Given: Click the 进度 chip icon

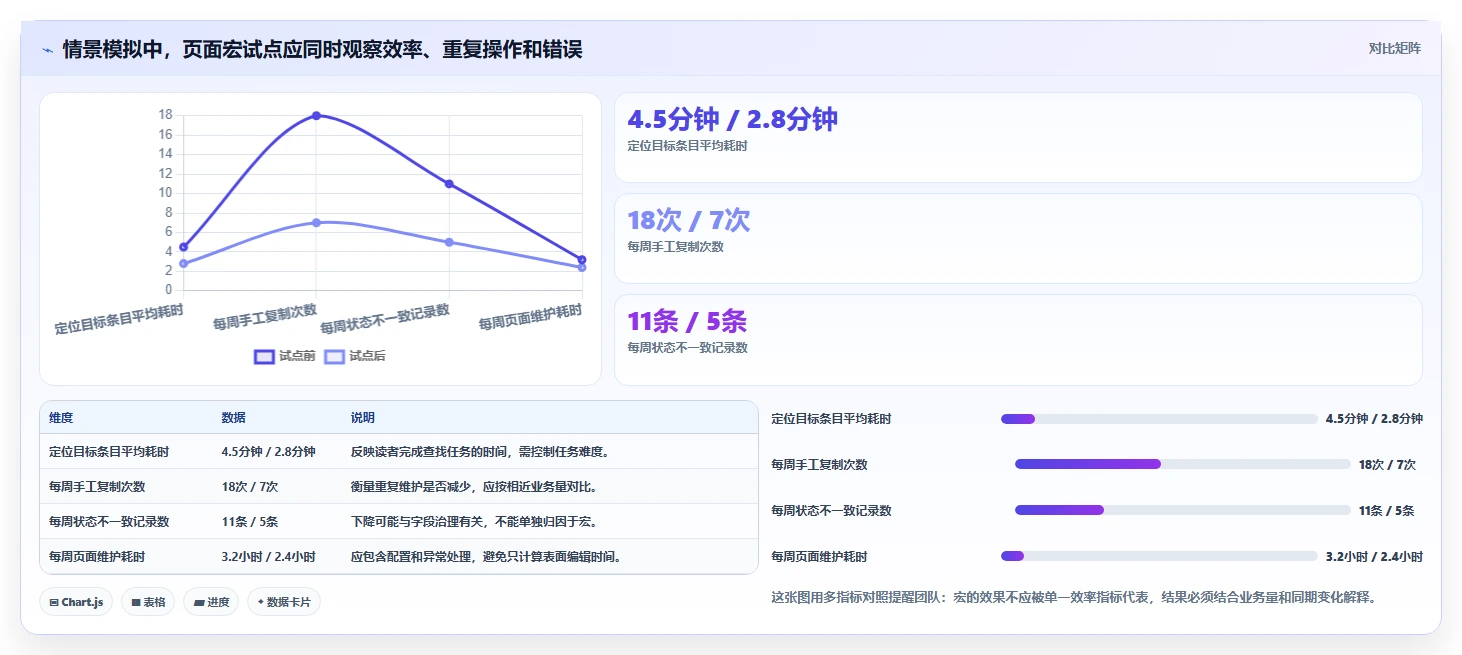Looking at the screenshot, I should click(199, 602).
